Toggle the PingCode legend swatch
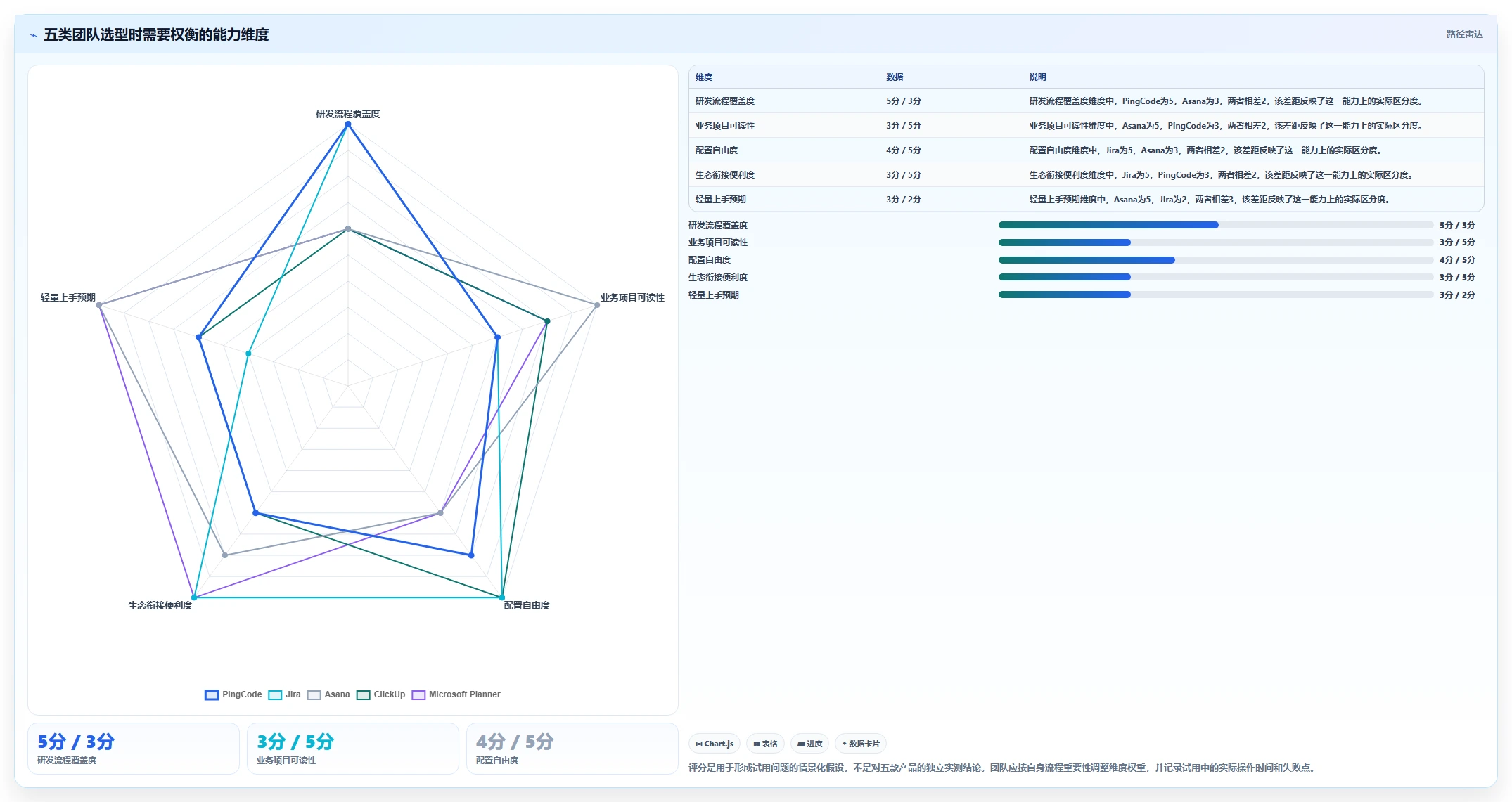This screenshot has width=1512, height=802. click(212, 695)
